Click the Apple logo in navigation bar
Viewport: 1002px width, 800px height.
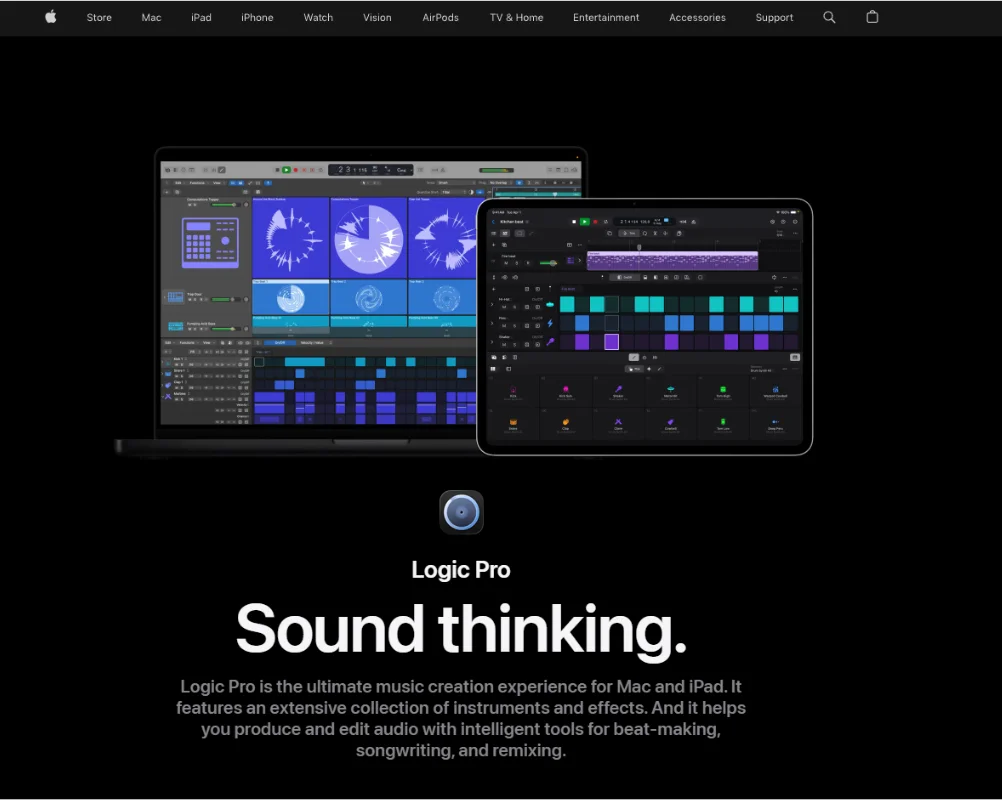pyautogui.click(x=51, y=17)
